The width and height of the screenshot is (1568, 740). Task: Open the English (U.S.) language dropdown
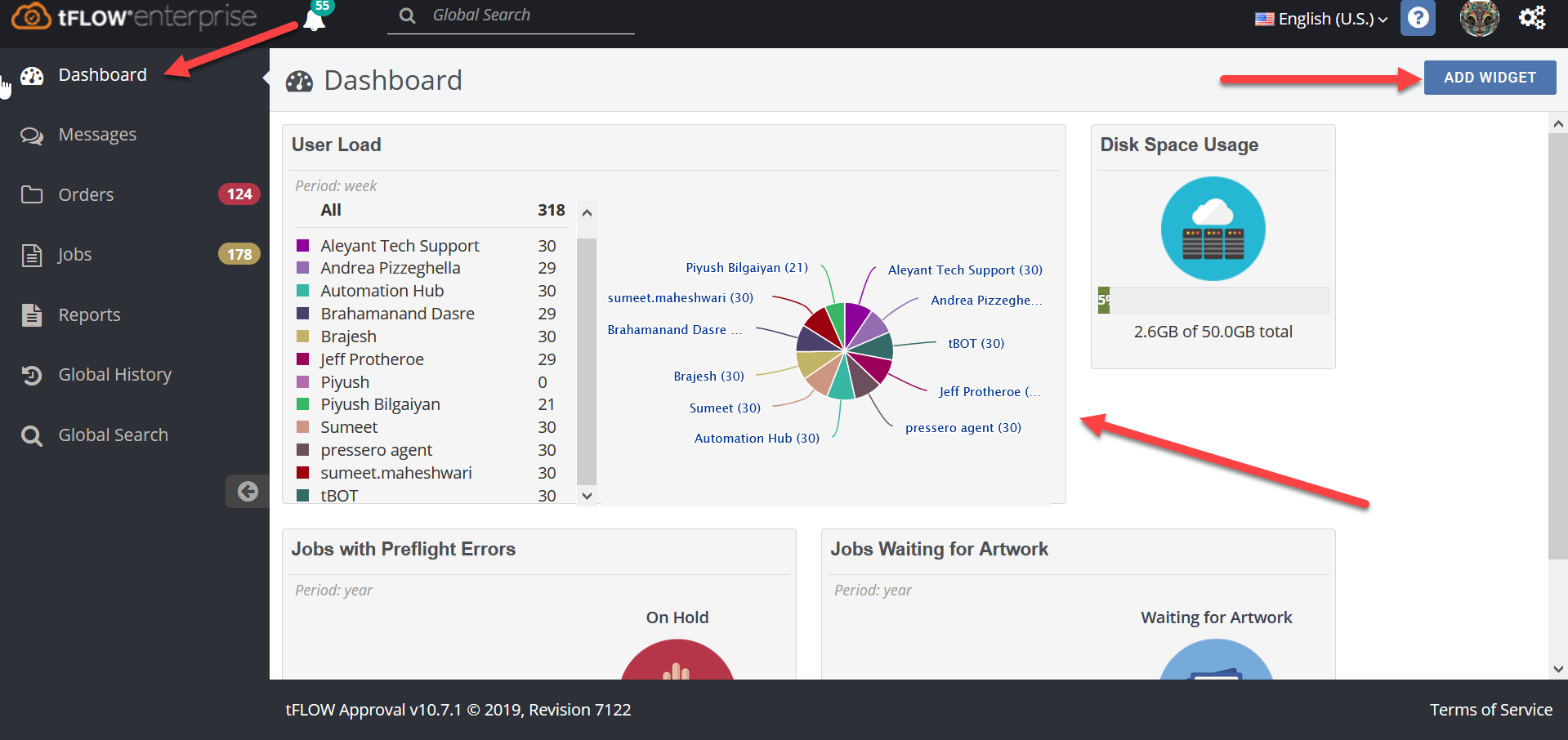(1321, 19)
